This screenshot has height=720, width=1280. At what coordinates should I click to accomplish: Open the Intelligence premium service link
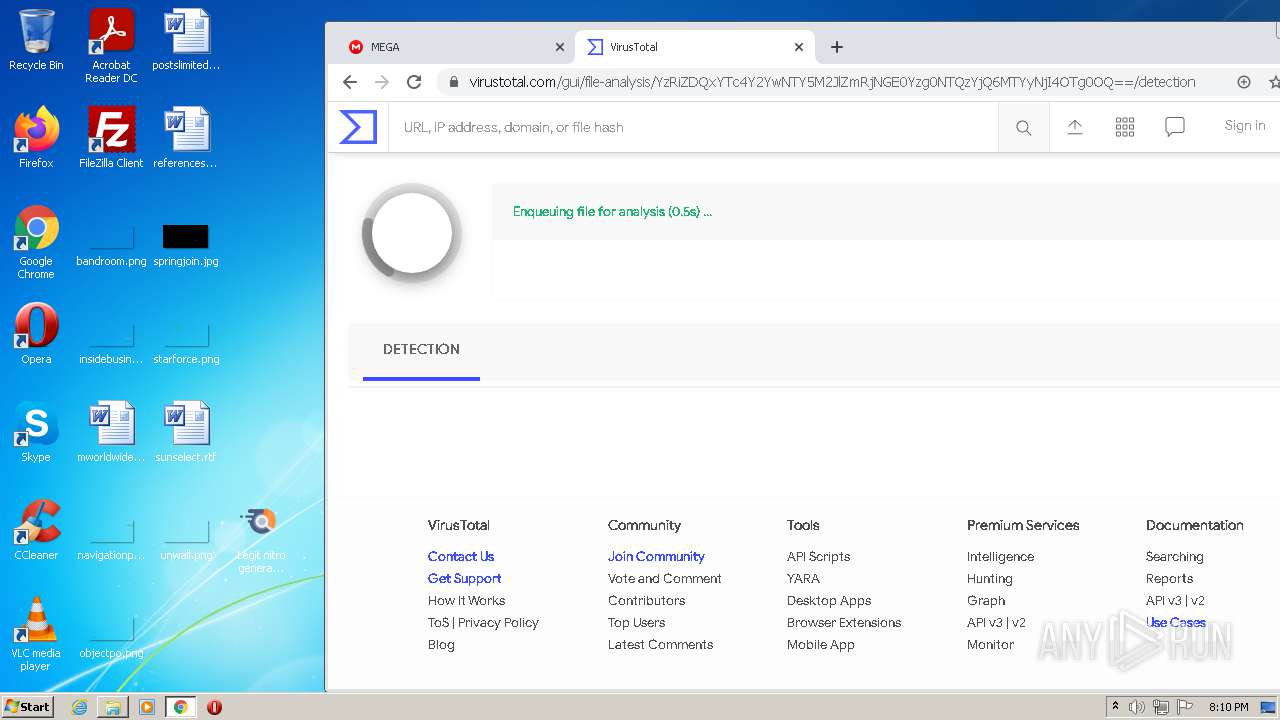(x=1000, y=556)
